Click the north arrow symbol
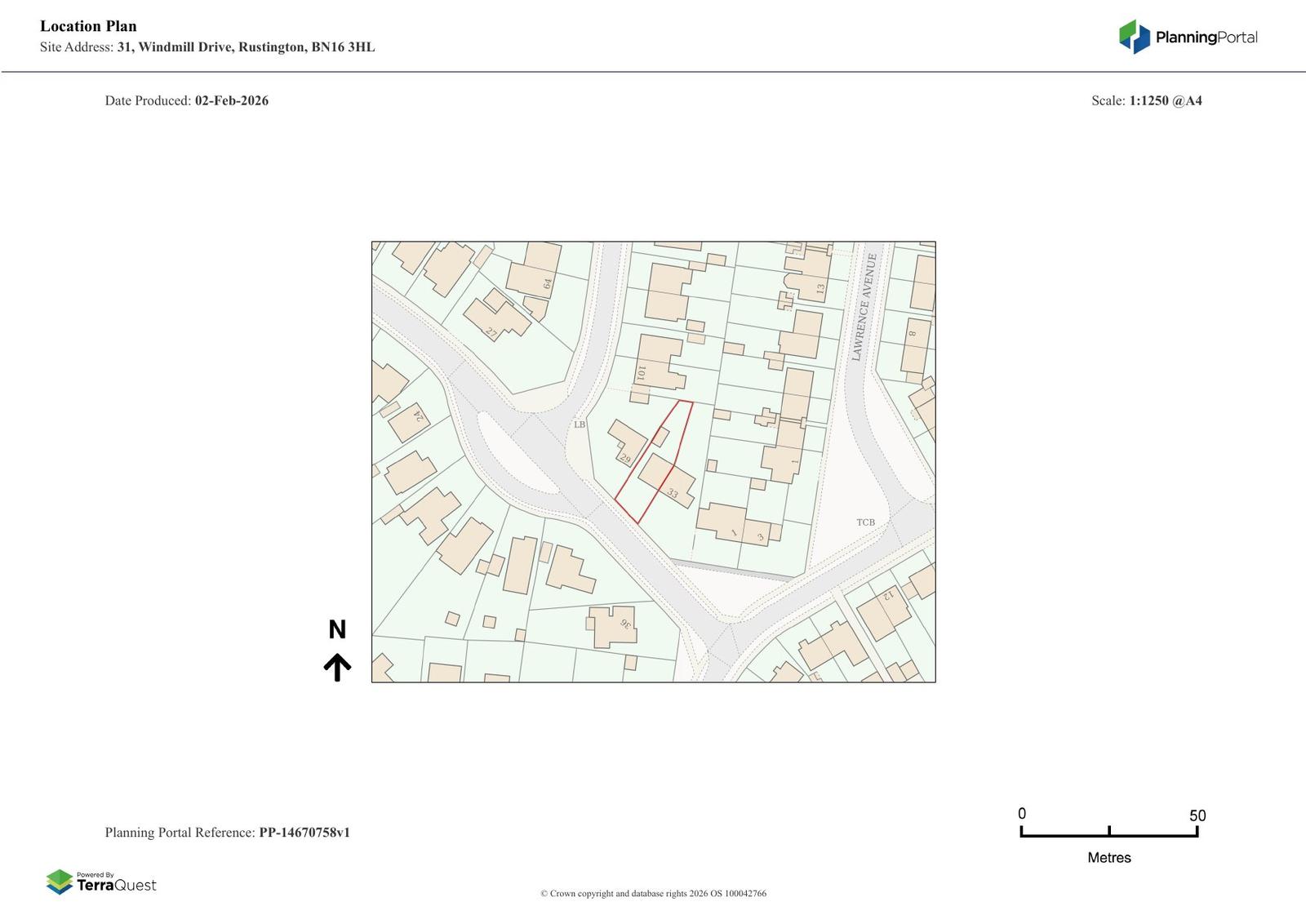This screenshot has height=924, width=1306. click(337, 667)
